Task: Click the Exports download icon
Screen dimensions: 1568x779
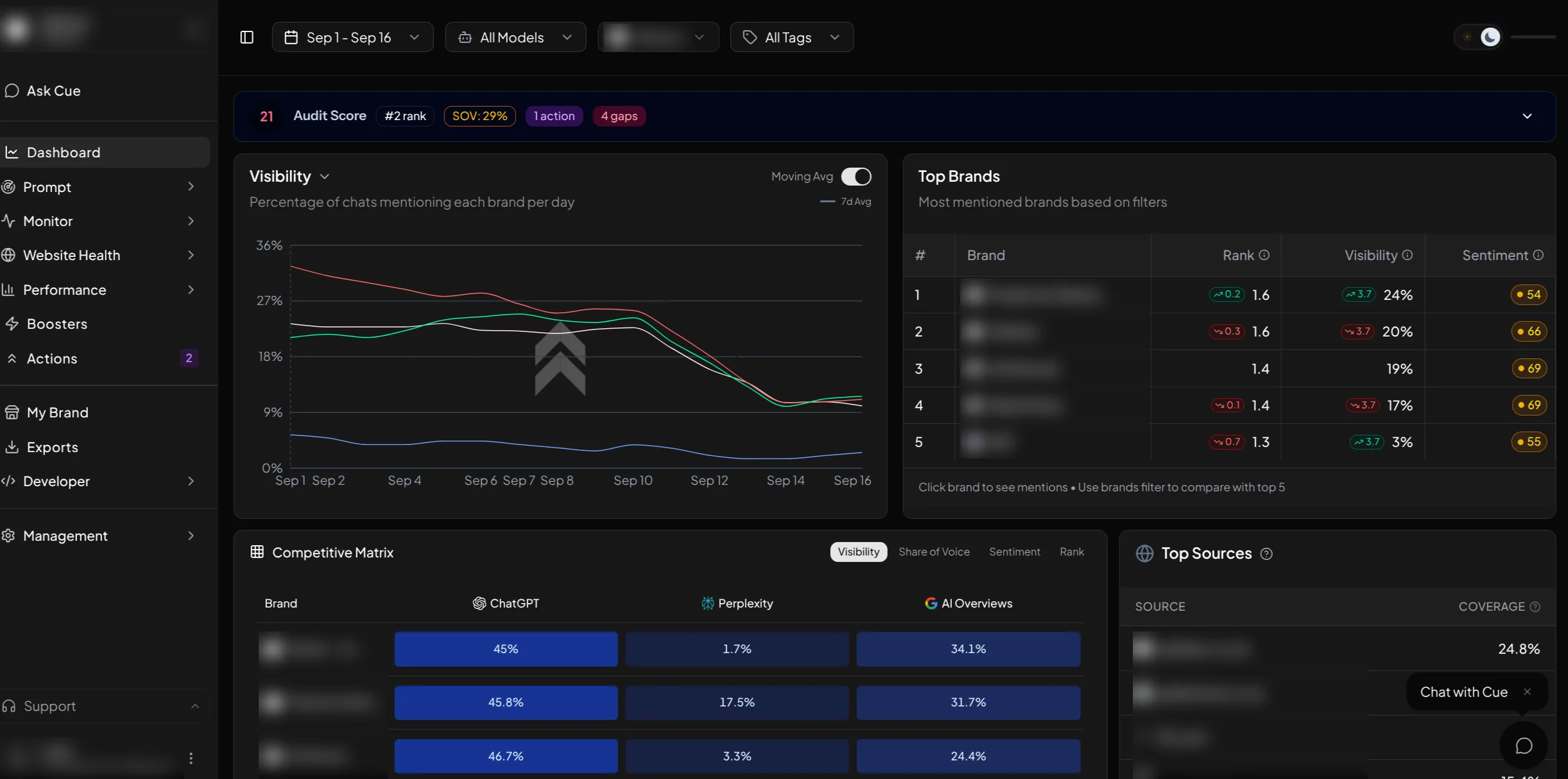Action: [12, 447]
